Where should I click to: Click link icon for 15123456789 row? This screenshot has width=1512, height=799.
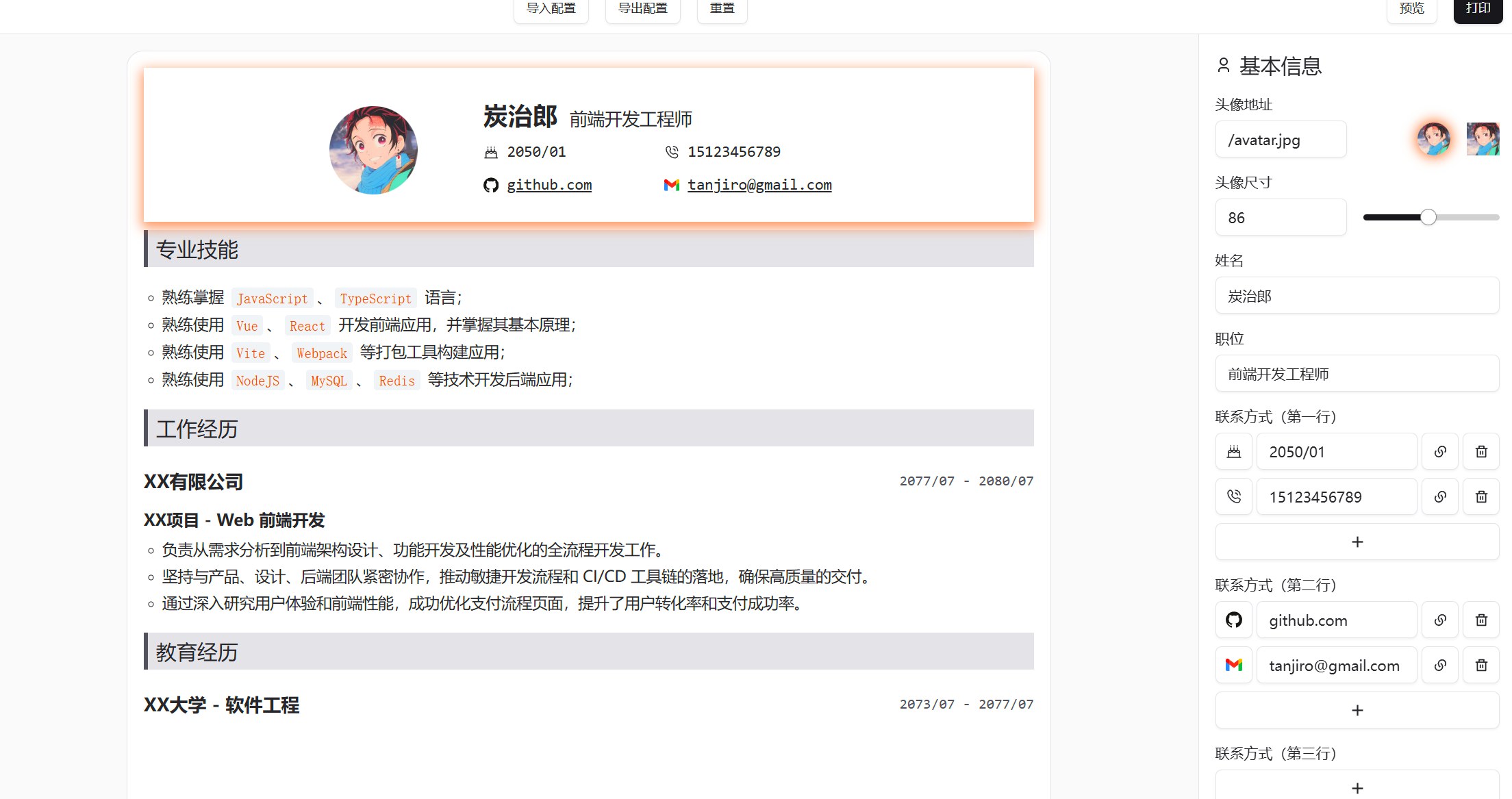[1440, 497]
